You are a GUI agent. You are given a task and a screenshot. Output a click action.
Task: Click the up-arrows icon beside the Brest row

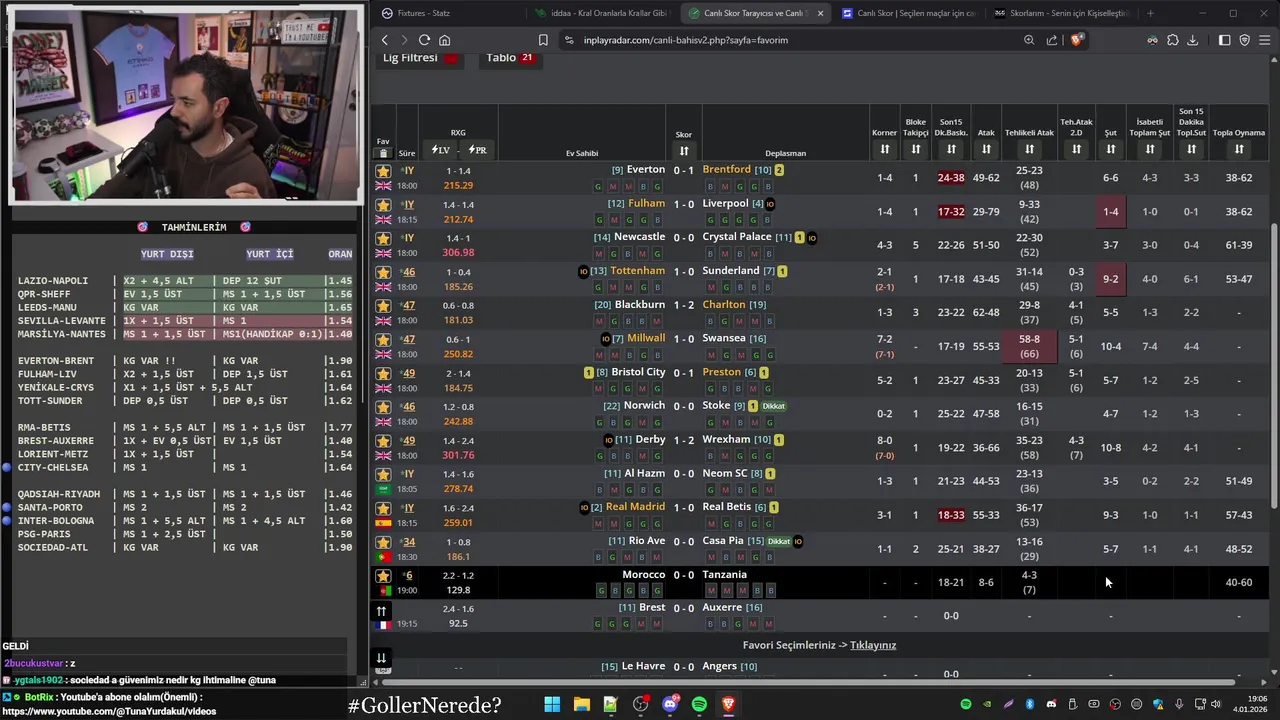(x=381, y=611)
